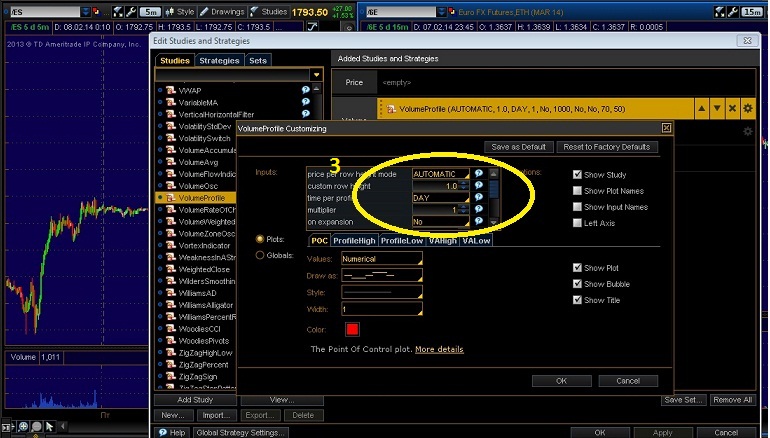Open line Style dropdown
The image size is (770, 438).
382,293
